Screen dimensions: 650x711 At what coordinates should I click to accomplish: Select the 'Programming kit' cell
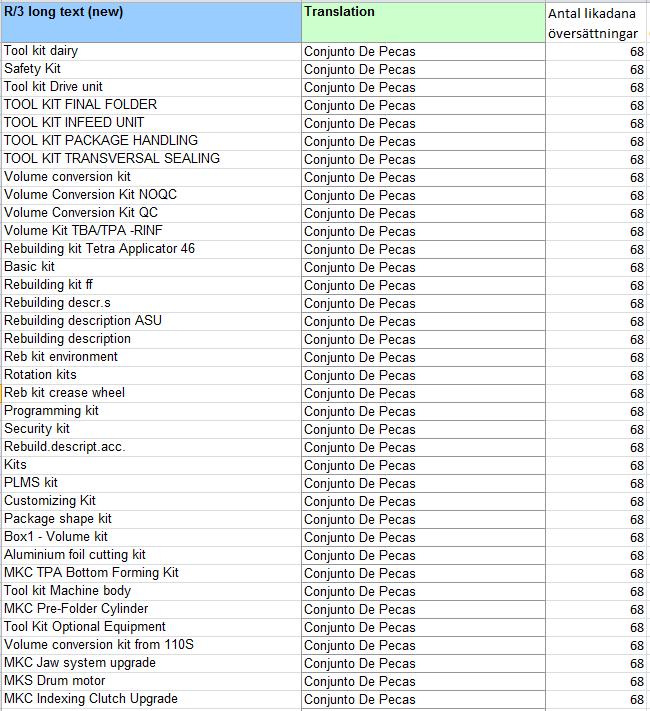pos(151,411)
